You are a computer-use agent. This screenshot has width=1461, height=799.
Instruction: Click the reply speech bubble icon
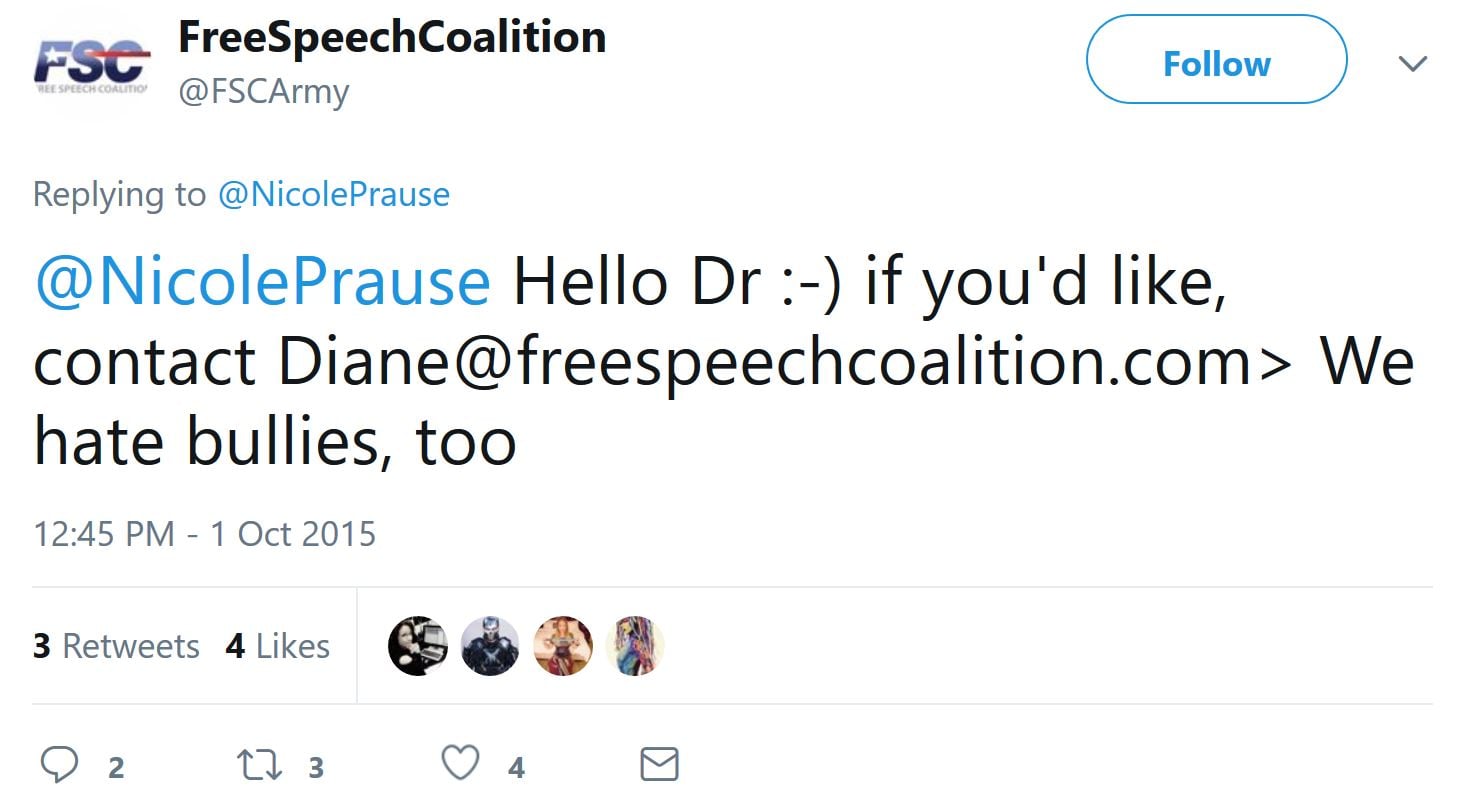(60, 765)
